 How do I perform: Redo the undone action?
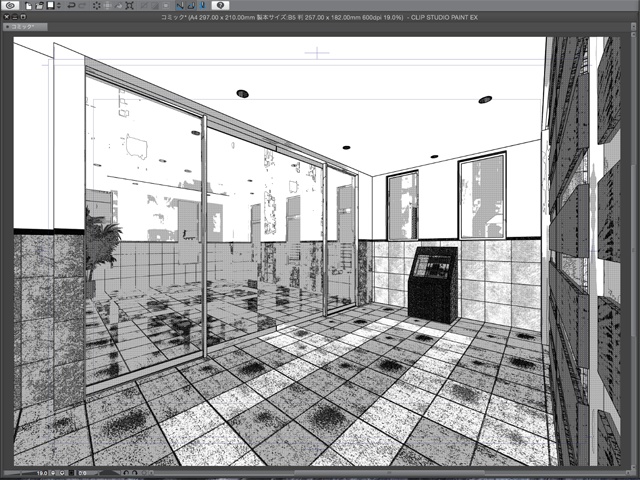(x=82, y=6)
